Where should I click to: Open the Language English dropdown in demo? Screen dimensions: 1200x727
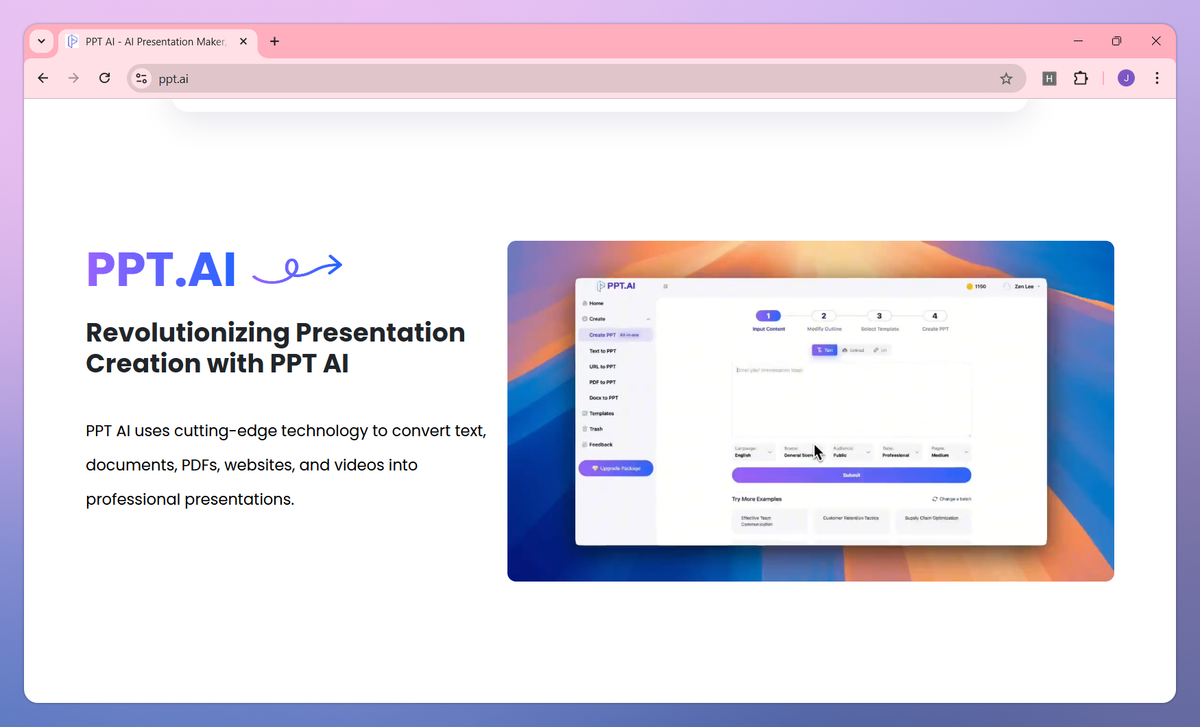[x=754, y=452]
